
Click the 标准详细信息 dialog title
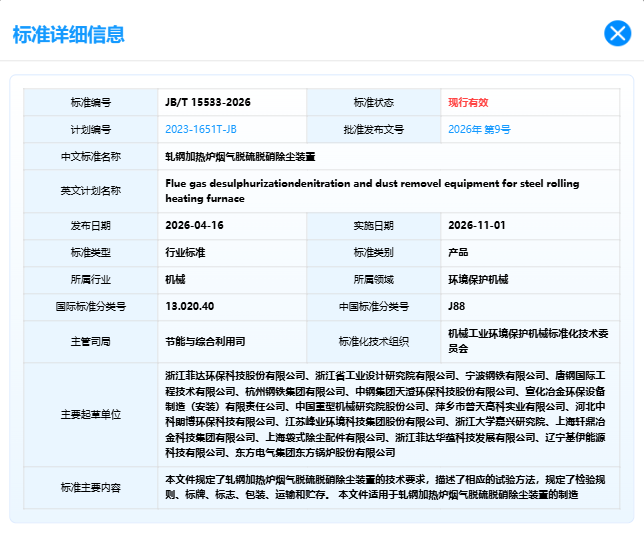tap(69, 34)
